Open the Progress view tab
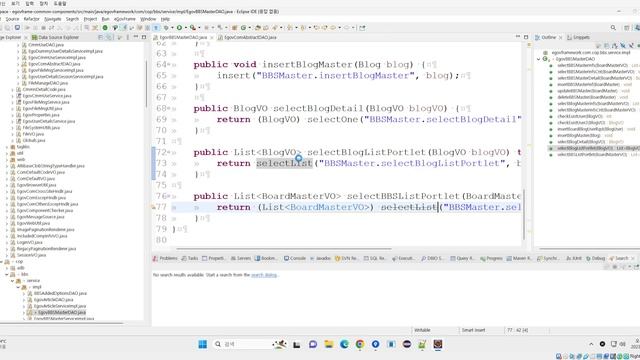640x360 pixels. (491, 258)
